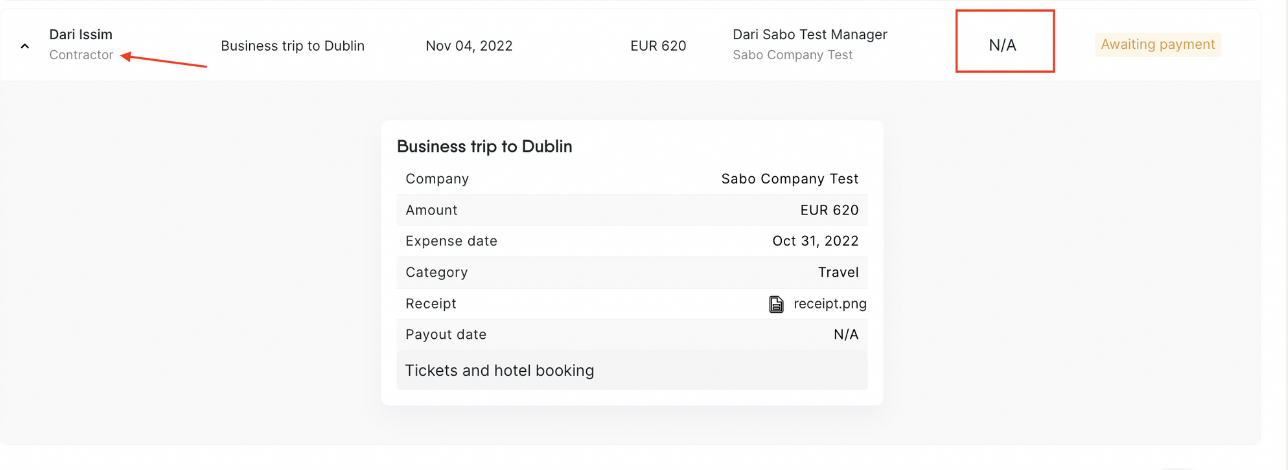Image resolution: width=1288 pixels, height=470 pixels.
Task: Click the receipt file icon
Action: (776, 304)
